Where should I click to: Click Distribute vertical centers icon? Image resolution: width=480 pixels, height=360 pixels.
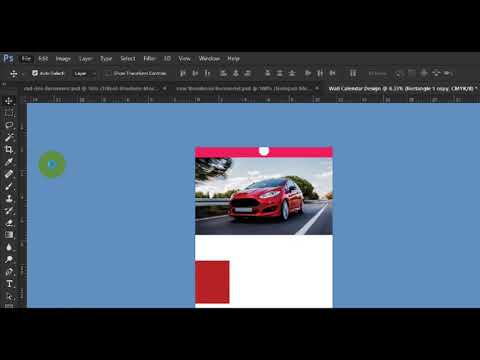(x=280, y=73)
